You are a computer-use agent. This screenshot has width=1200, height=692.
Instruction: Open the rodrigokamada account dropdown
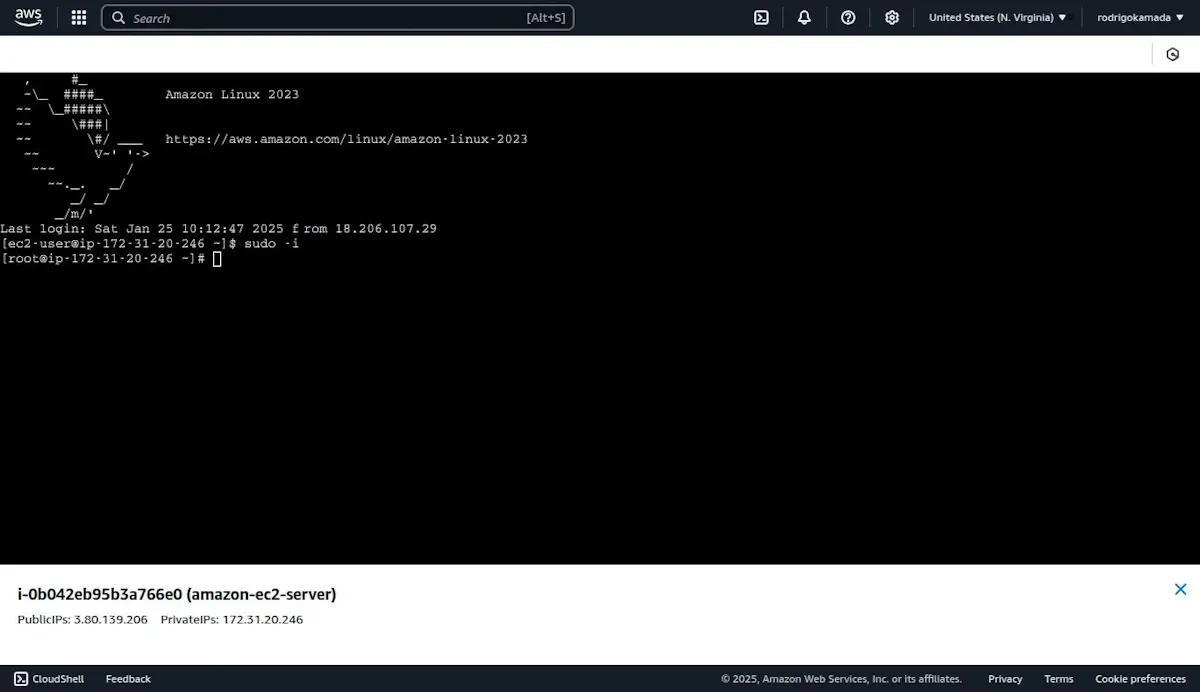pyautogui.click(x=1139, y=17)
